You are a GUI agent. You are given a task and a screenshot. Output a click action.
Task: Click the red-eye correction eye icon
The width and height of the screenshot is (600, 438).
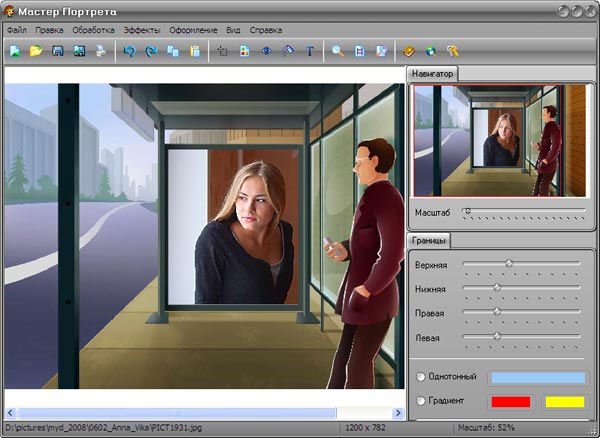(x=266, y=50)
